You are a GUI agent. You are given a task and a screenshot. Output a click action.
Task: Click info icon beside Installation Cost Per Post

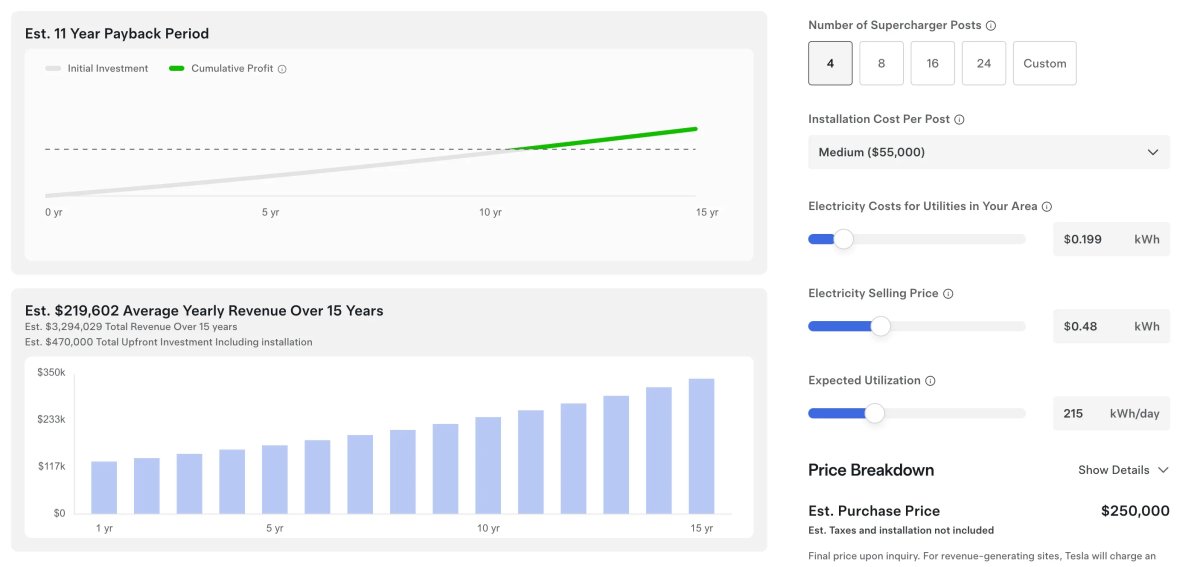(x=959, y=120)
